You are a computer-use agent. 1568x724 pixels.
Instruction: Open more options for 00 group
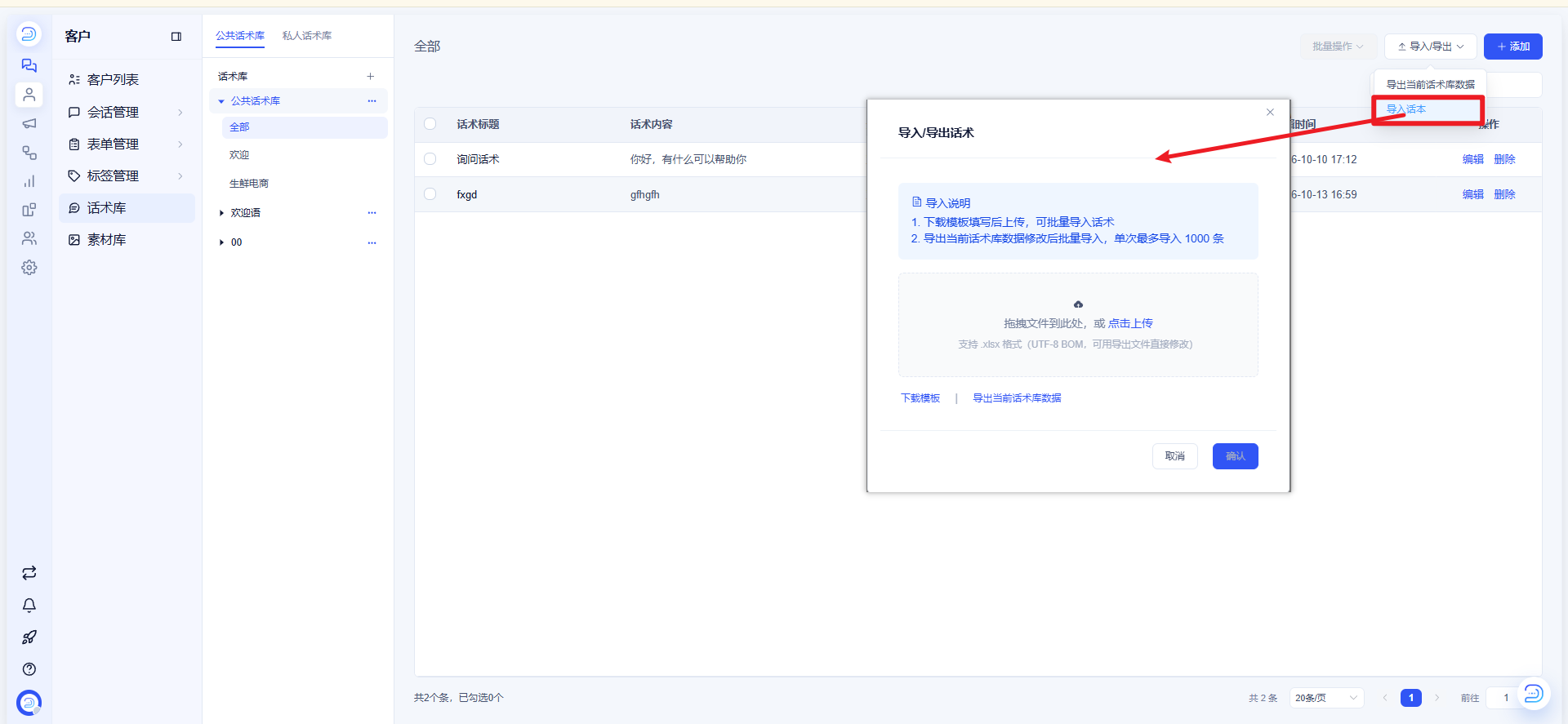click(x=372, y=242)
